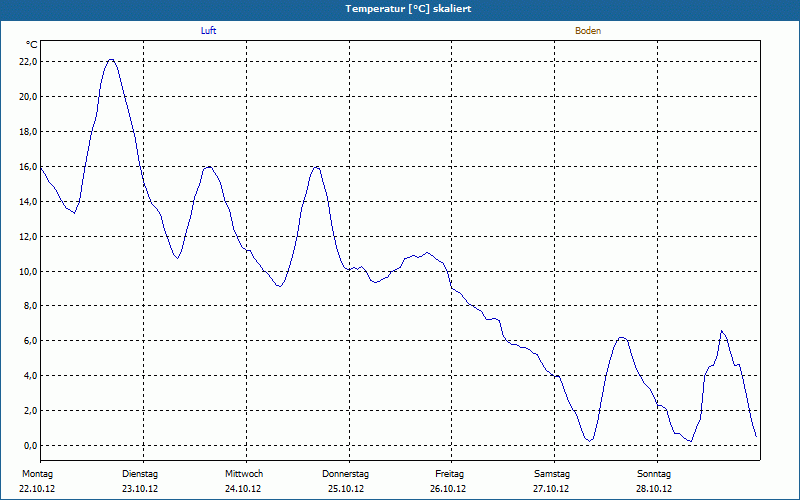Click the 'Boden' legend label
The height and width of the screenshot is (500, 800).
[x=588, y=31]
